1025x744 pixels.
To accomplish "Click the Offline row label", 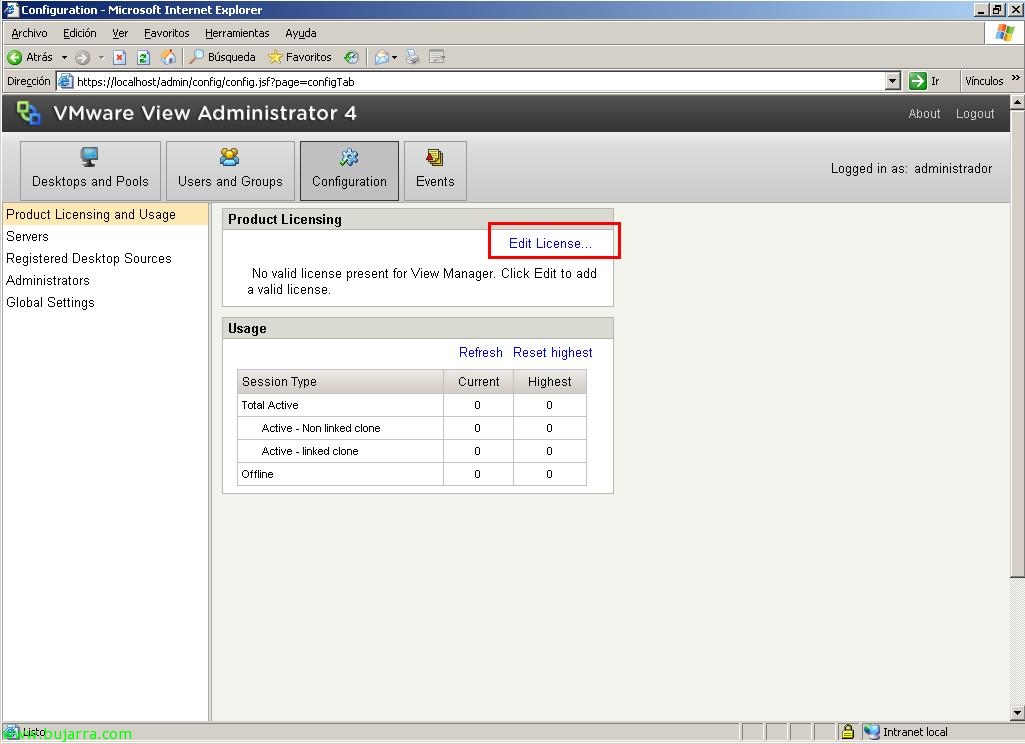I will coord(258,474).
